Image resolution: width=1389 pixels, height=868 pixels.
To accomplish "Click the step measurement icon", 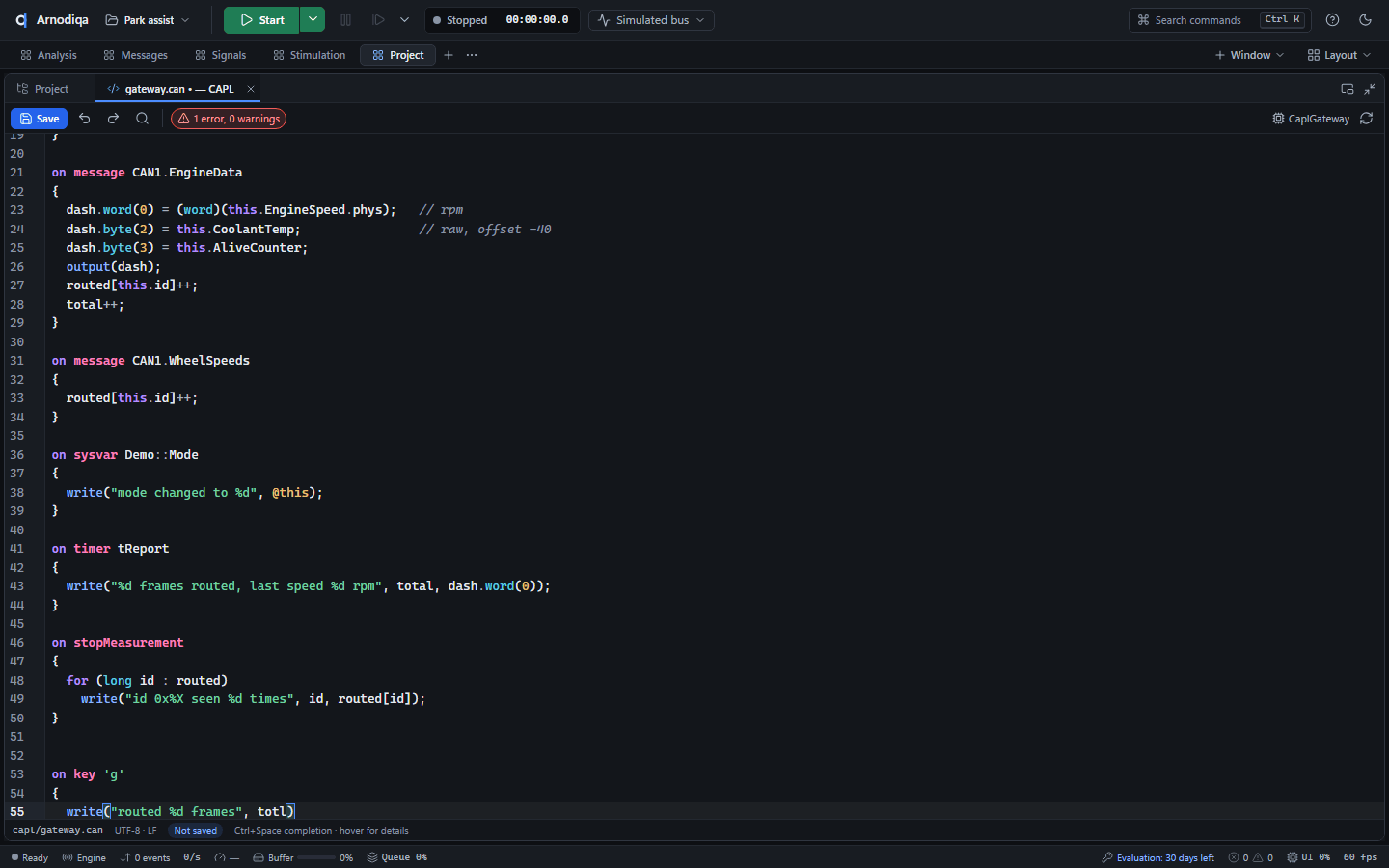I will tap(379, 20).
